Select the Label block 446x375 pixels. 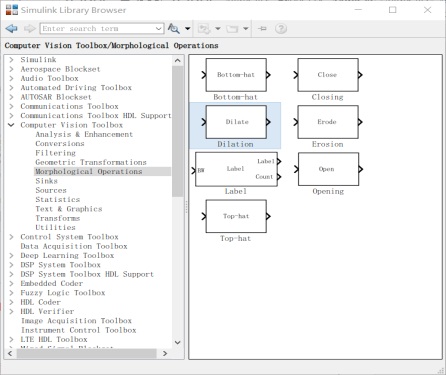pos(236,169)
